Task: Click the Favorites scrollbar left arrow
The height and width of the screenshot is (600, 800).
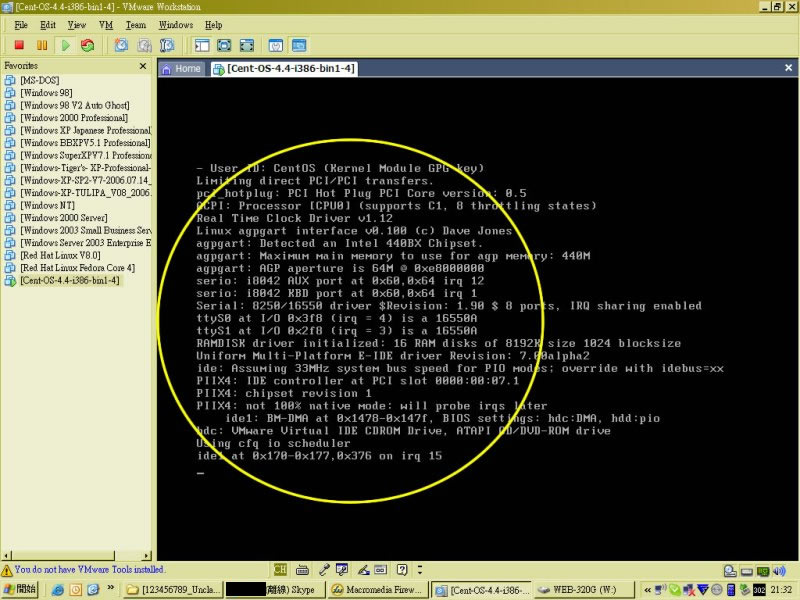Action: [x=6, y=556]
